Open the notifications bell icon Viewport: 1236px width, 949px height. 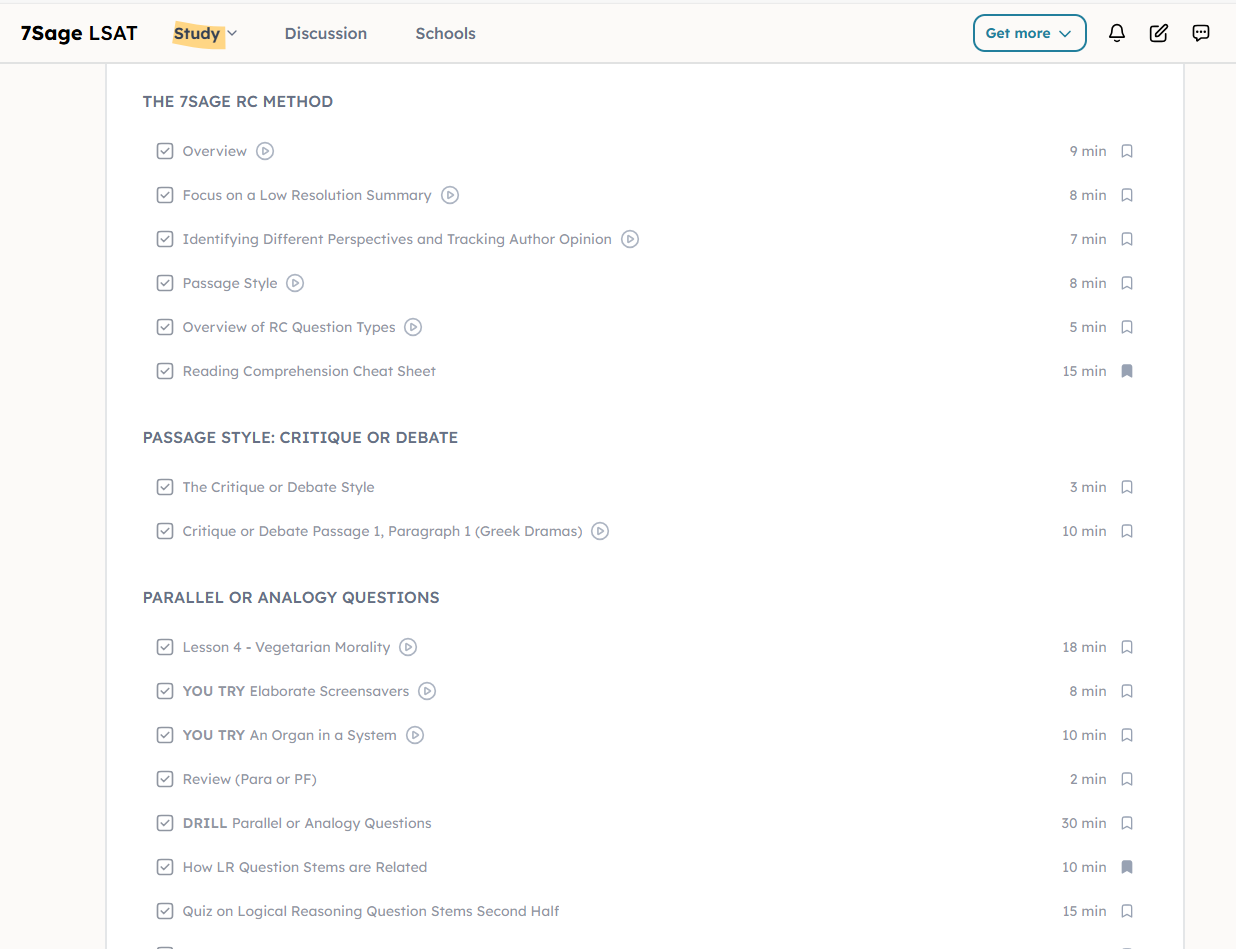click(1117, 33)
